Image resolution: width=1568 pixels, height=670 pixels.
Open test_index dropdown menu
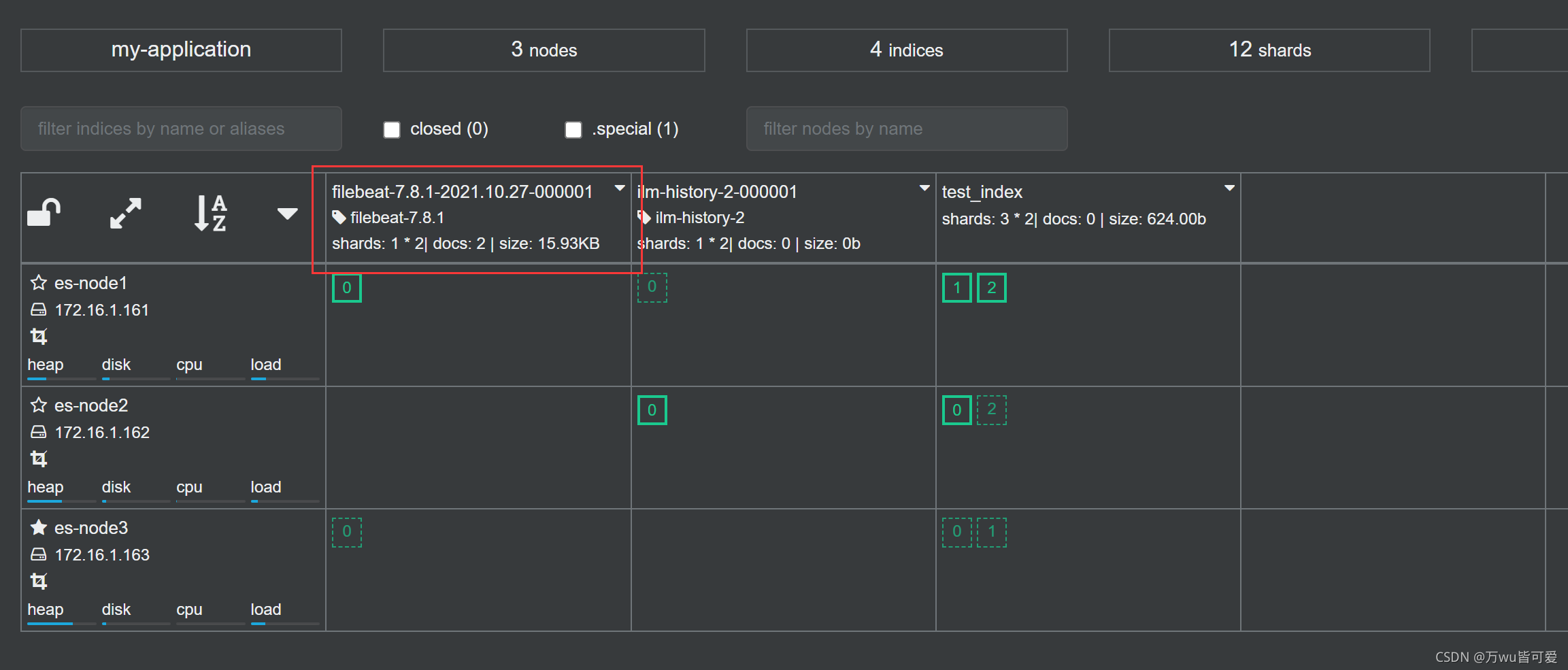[x=1229, y=188]
